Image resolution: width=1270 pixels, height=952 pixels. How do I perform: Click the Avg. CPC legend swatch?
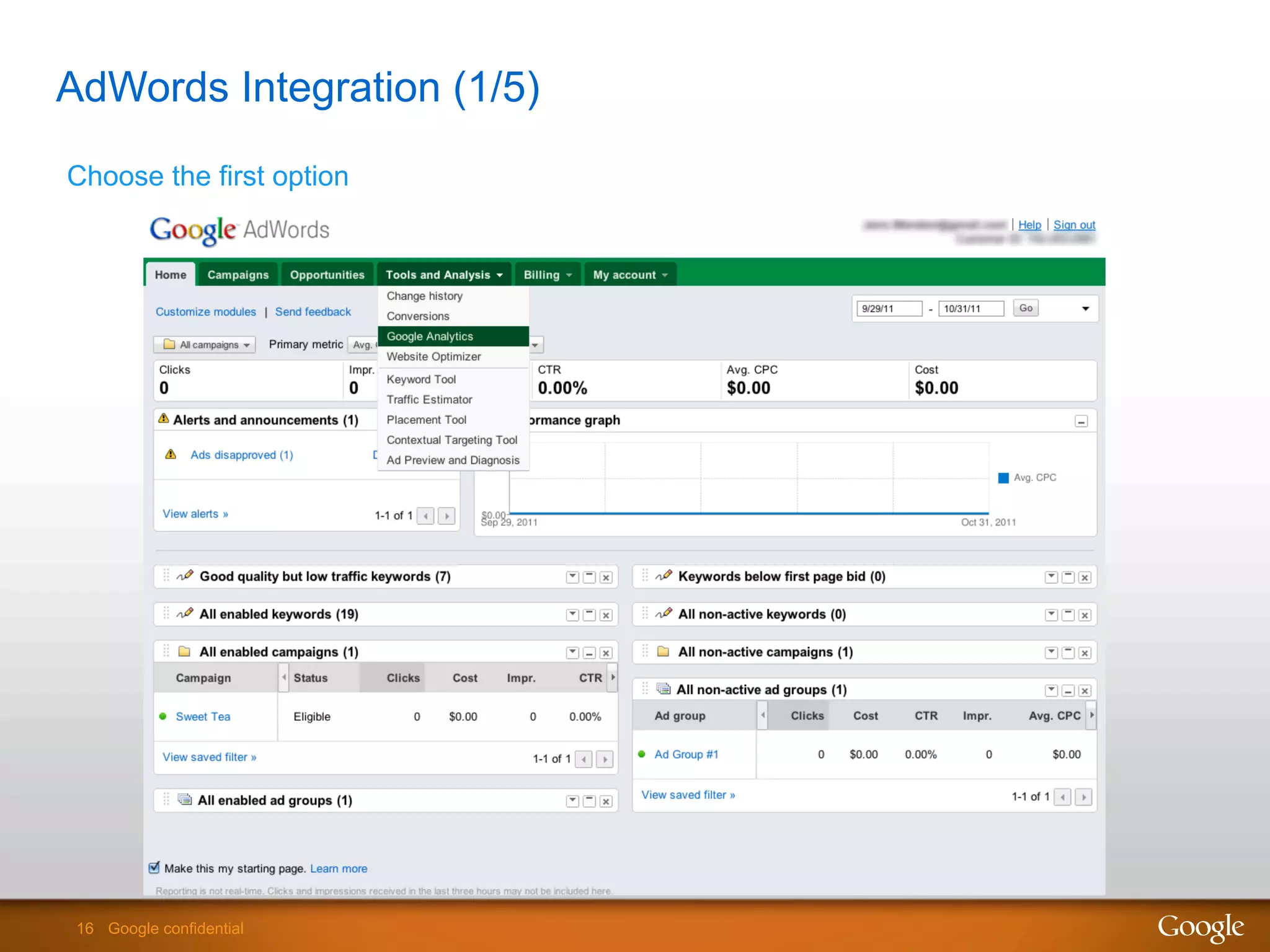click(x=1003, y=478)
